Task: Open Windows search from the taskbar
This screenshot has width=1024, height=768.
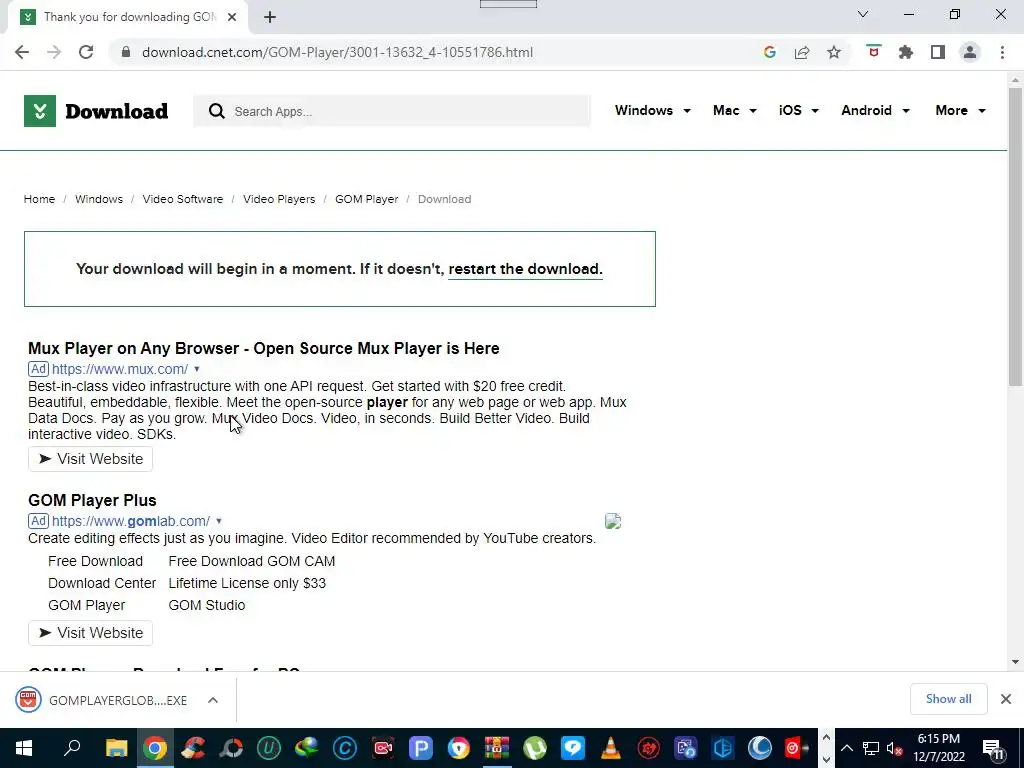Action: click(x=72, y=748)
